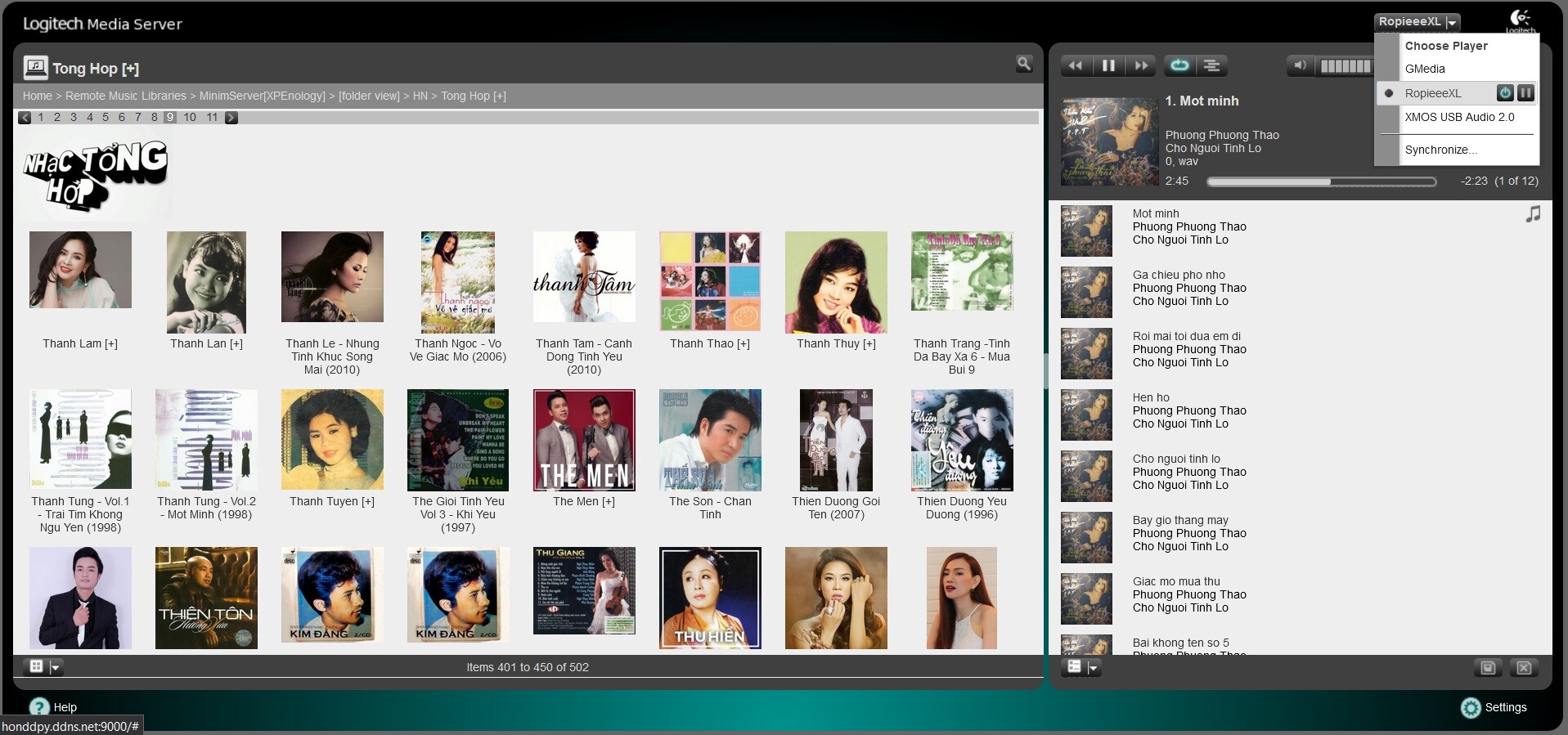Go to Remote Music Libraries breadcrumb

[x=126, y=96]
